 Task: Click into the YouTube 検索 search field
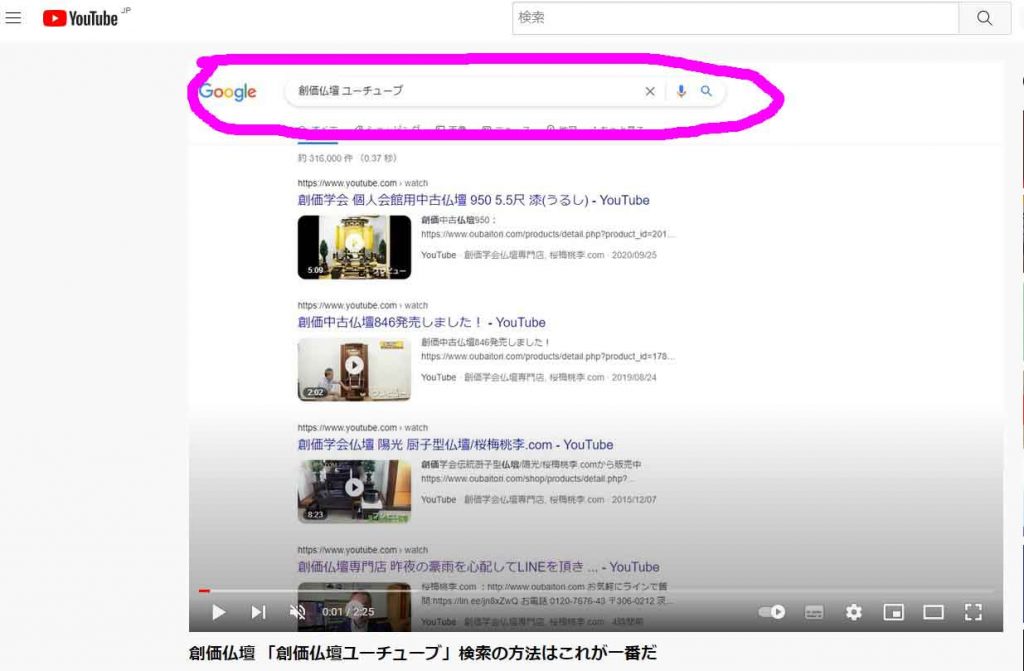click(735, 18)
